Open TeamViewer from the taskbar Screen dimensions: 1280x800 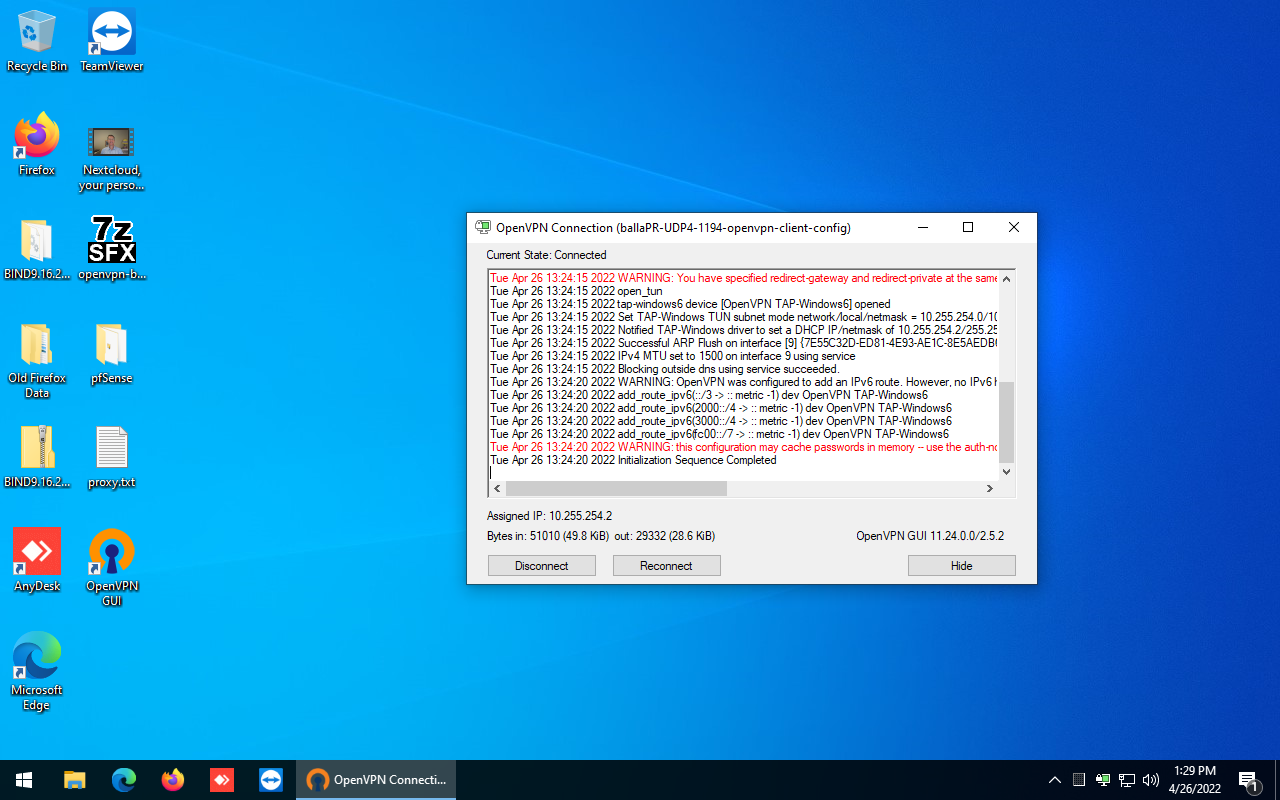coord(271,780)
